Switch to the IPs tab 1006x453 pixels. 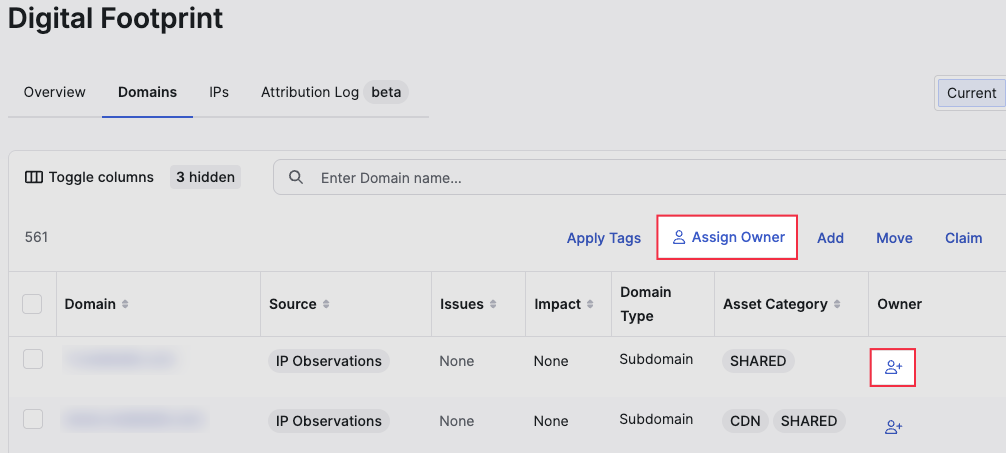(x=219, y=92)
